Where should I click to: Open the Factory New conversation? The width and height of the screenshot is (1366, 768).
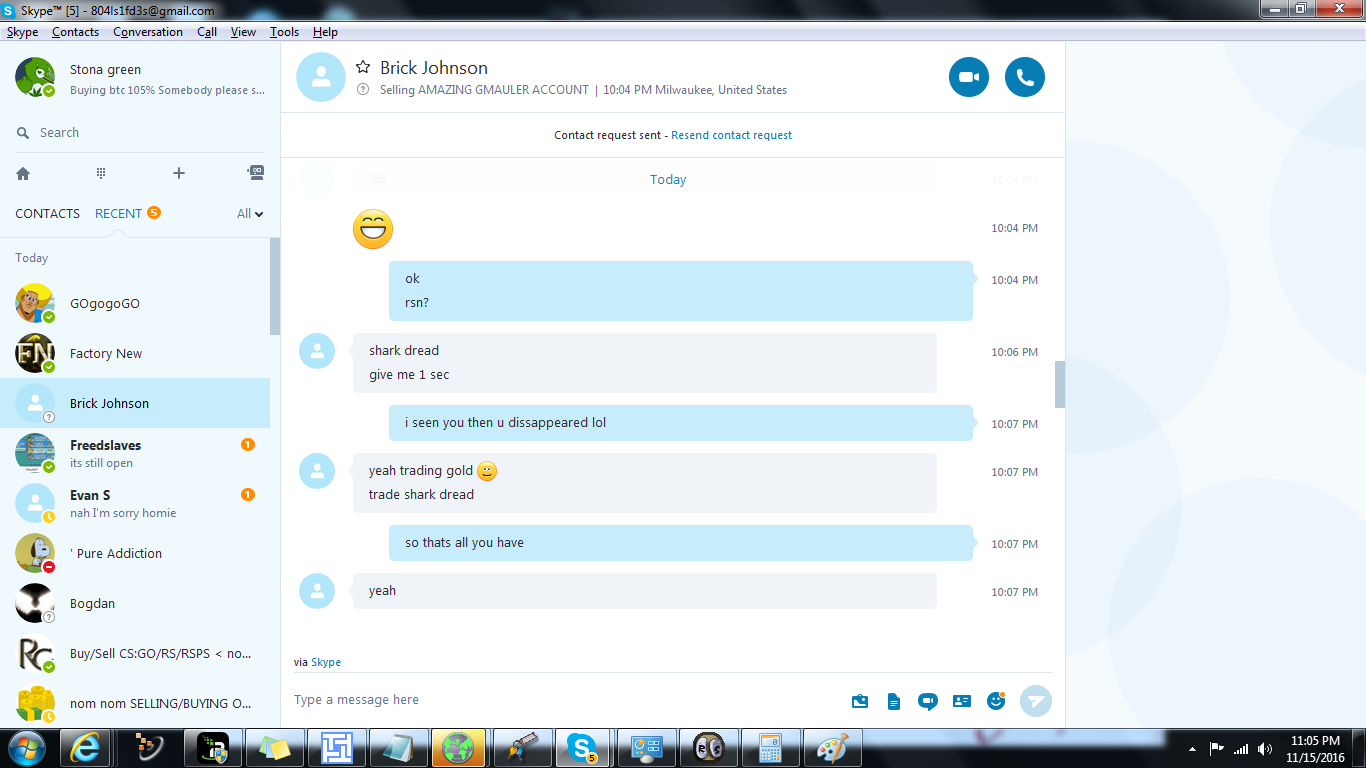coord(135,353)
